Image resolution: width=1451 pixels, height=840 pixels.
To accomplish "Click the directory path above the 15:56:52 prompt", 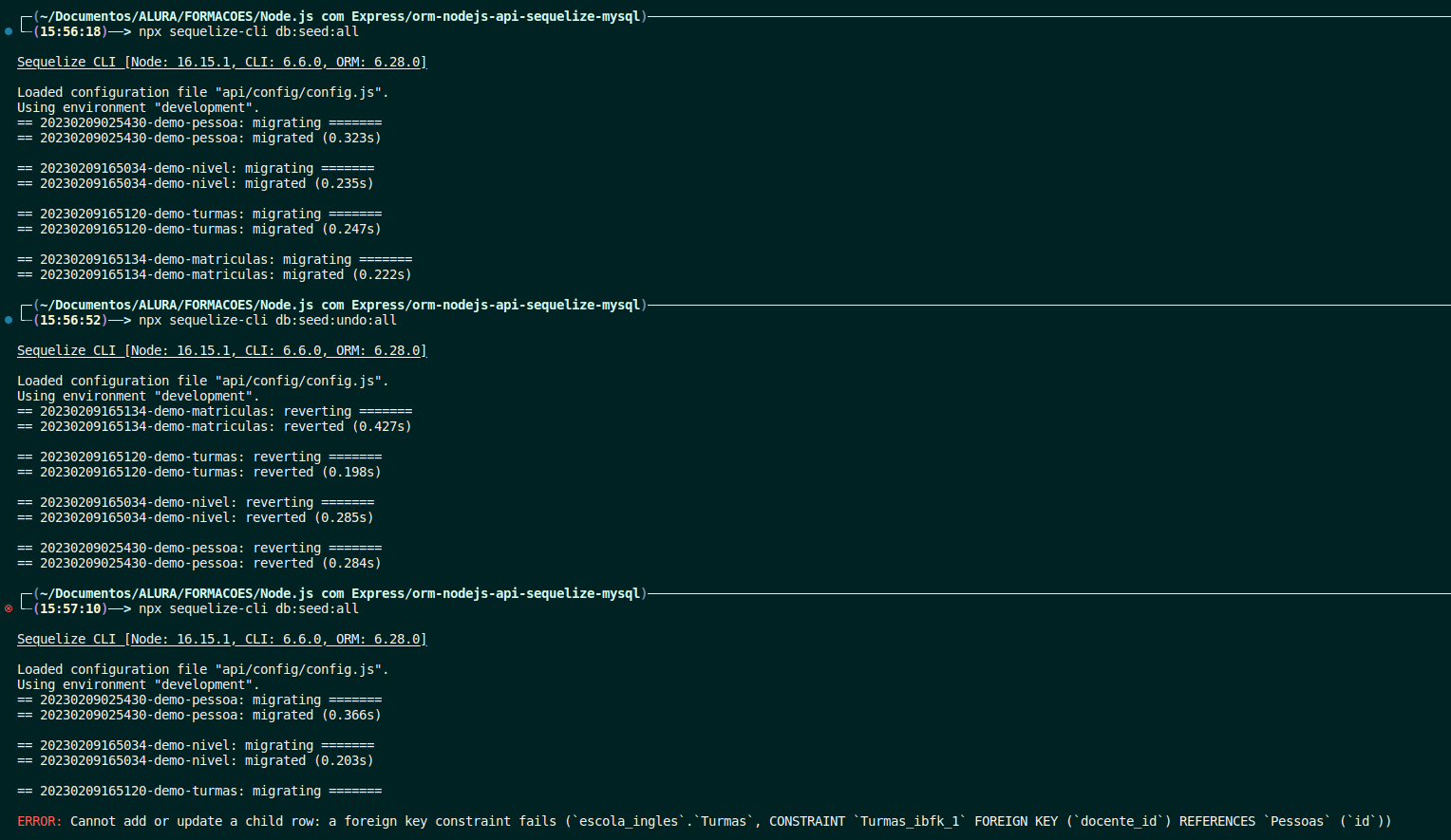I will [340, 305].
